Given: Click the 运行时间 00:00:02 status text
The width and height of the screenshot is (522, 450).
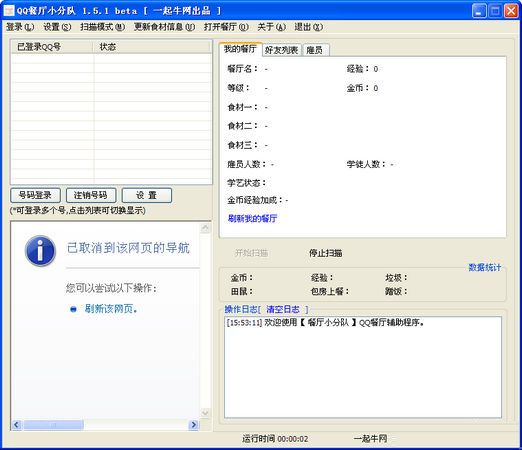Looking at the screenshot, I should coord(275,439).
